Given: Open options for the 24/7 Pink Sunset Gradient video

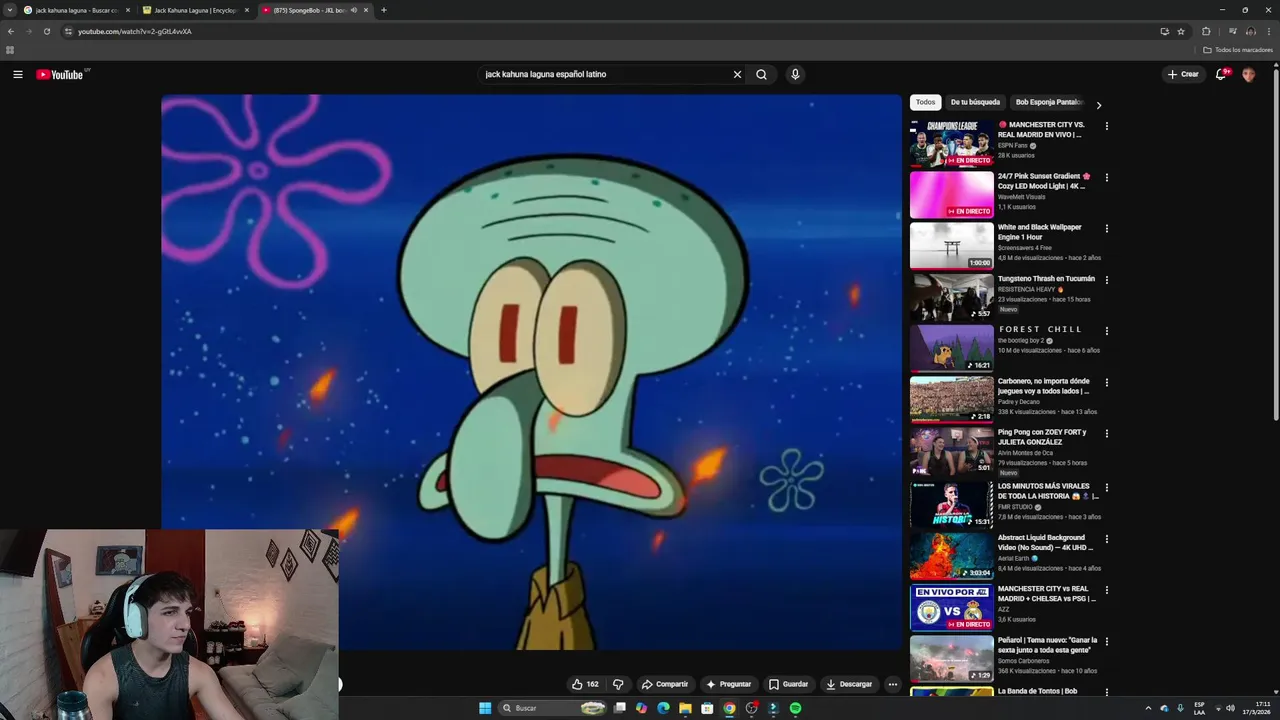Looking at the screenshot, I should 1106,178.
